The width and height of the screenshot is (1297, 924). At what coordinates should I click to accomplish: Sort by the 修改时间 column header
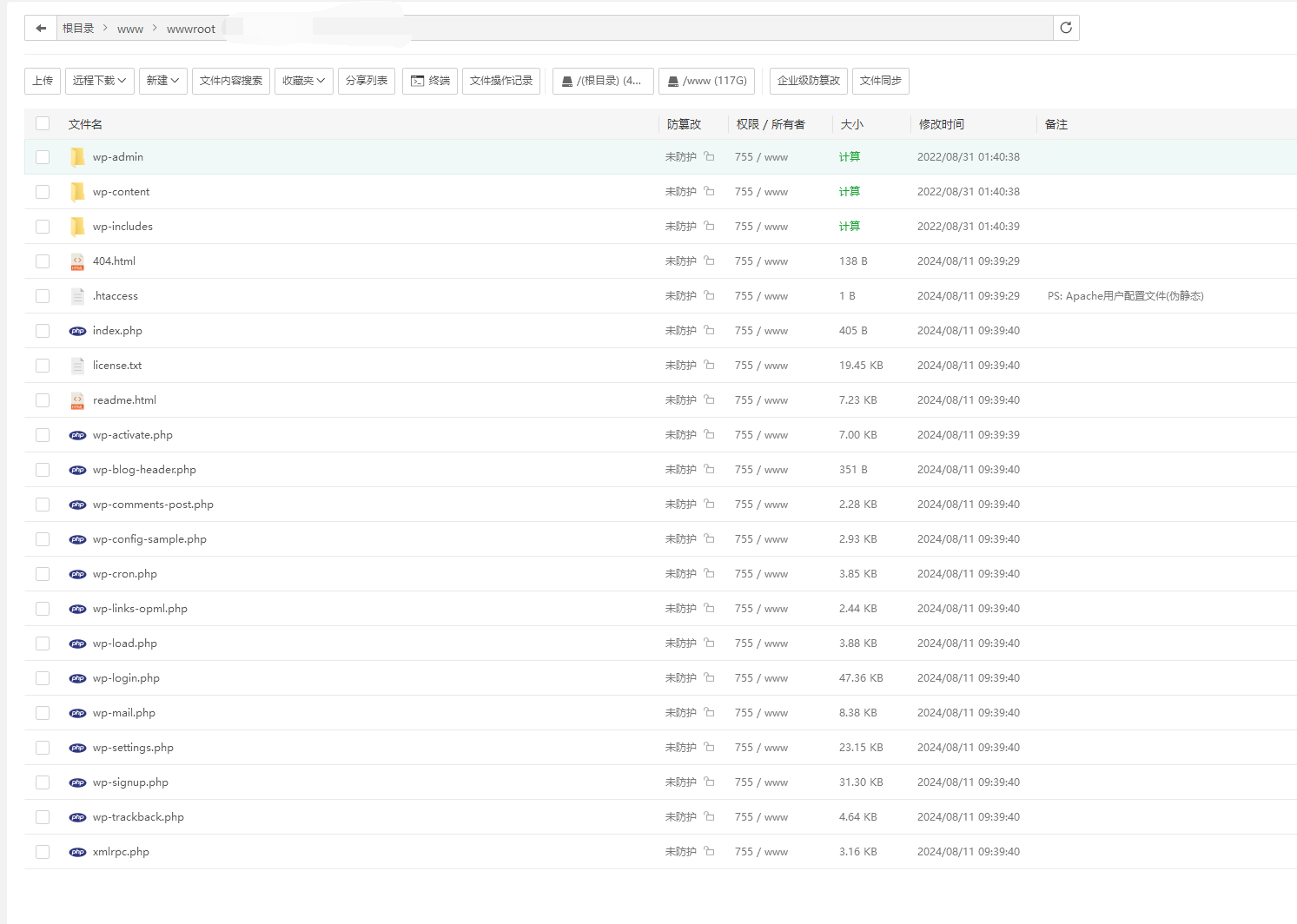tap(942, 124)
